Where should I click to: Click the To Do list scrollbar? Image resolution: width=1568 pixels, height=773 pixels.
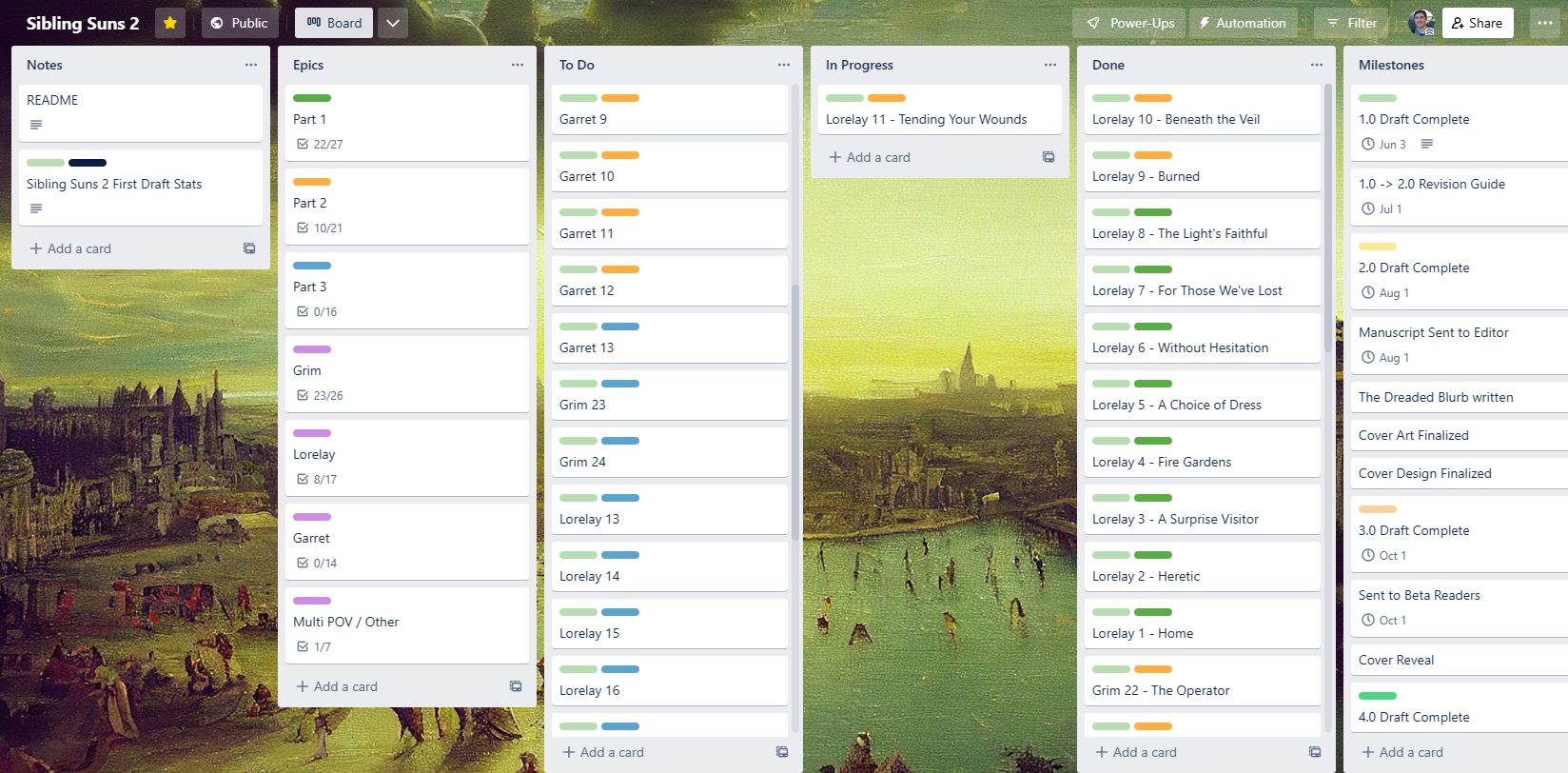(x=794, y=412)
